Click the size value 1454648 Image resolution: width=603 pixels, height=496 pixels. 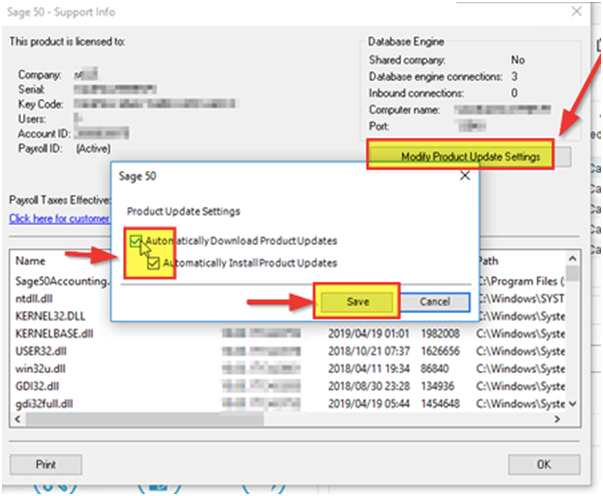coord(440,404)
